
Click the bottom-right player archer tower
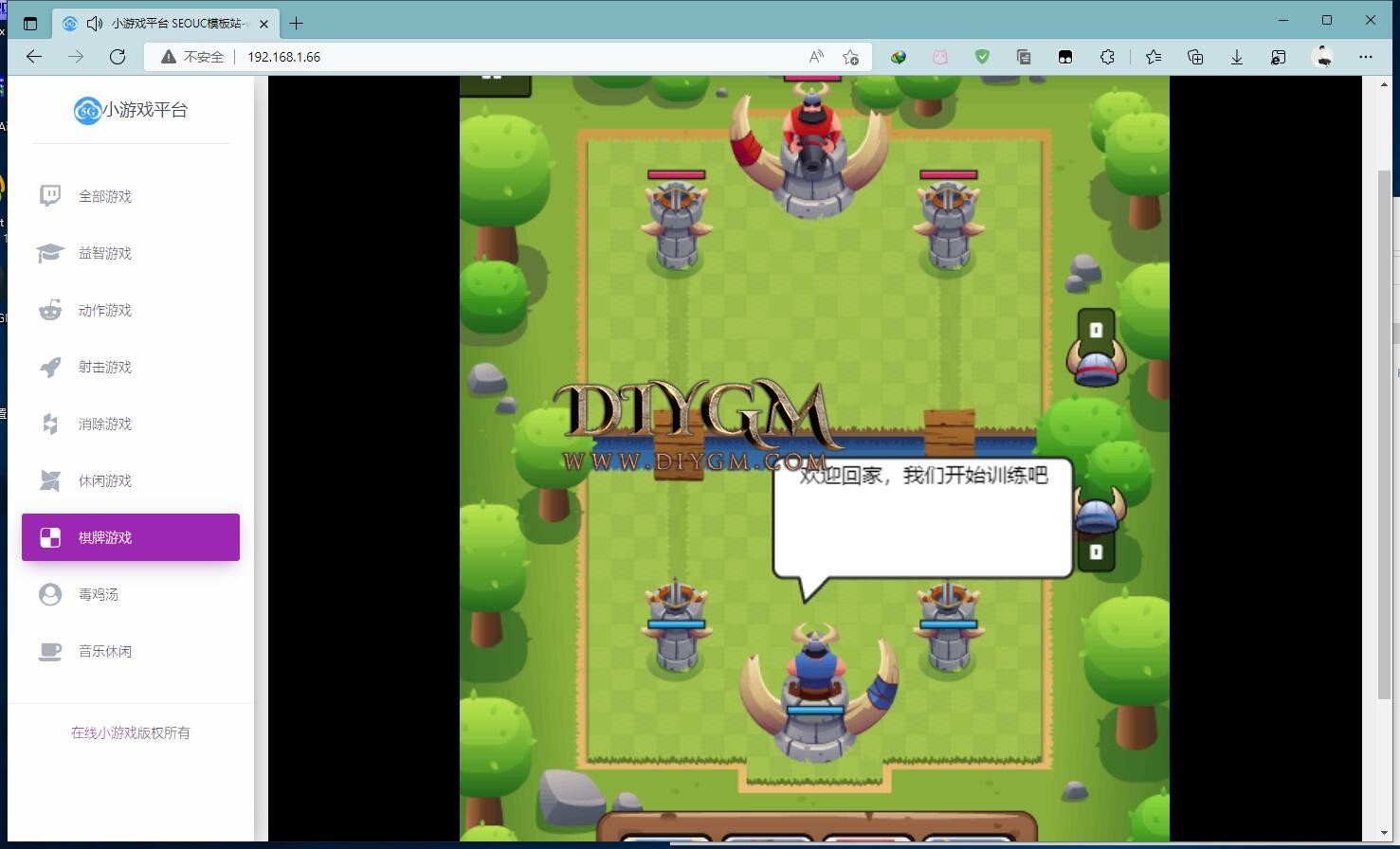click(x=948, y=625)
